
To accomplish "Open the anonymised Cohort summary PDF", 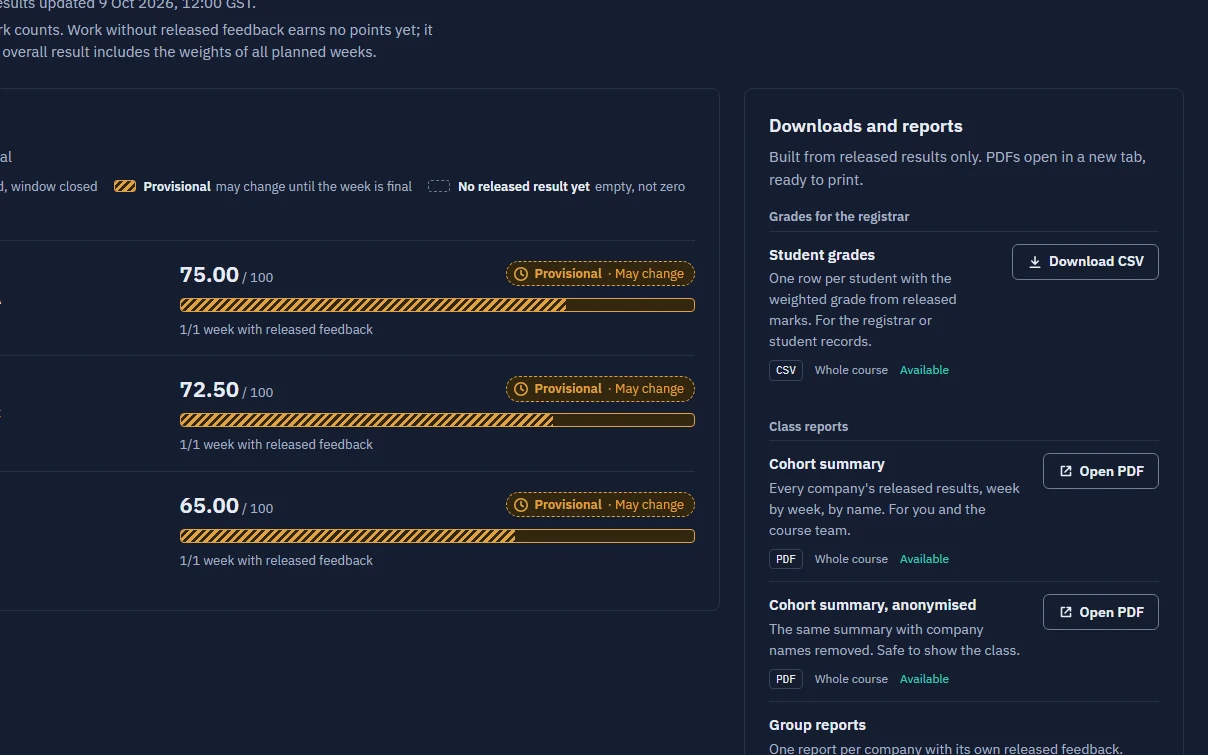I will pos(1100,612).
